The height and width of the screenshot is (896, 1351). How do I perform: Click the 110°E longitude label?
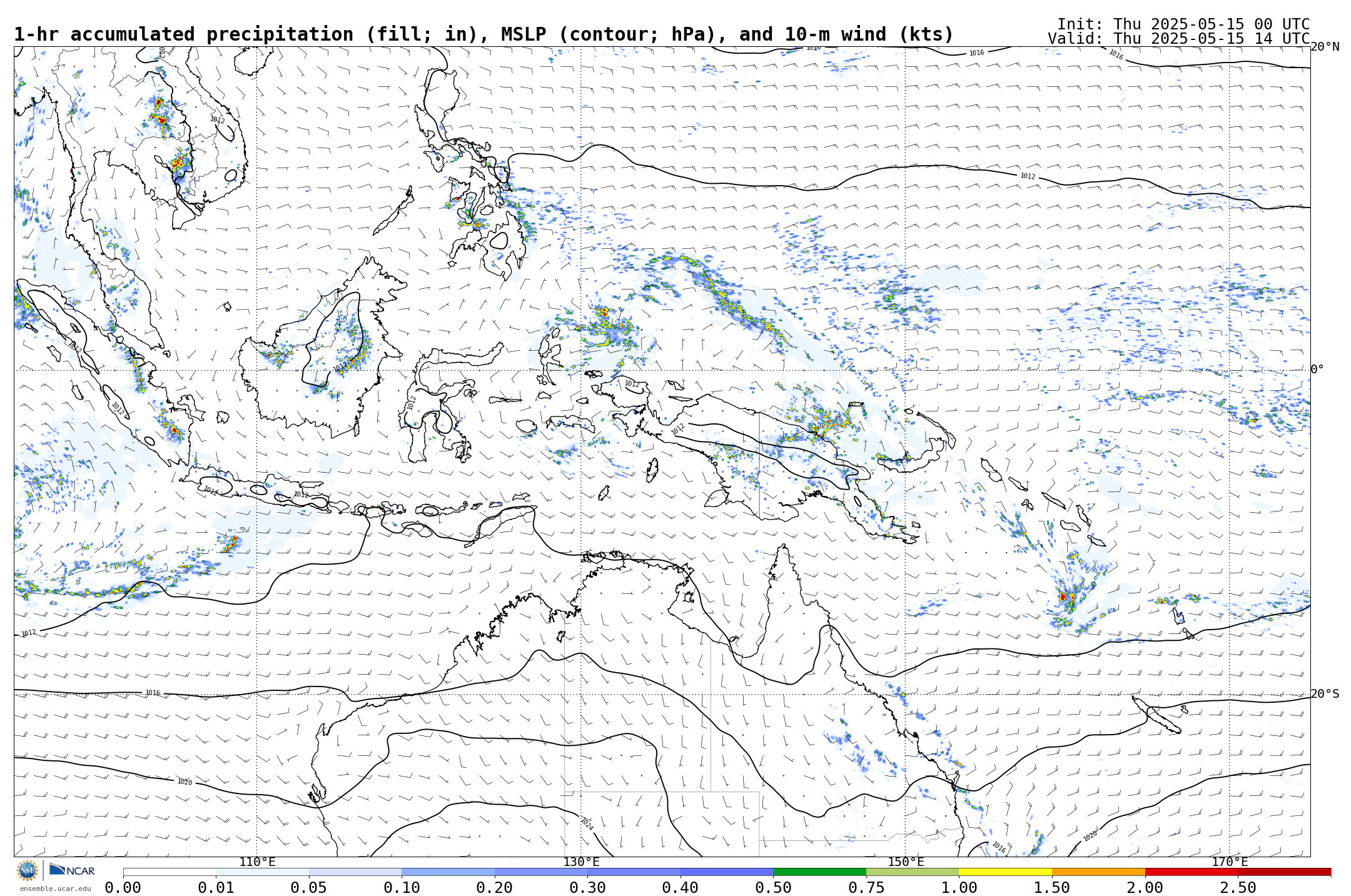tap(257, 862)
